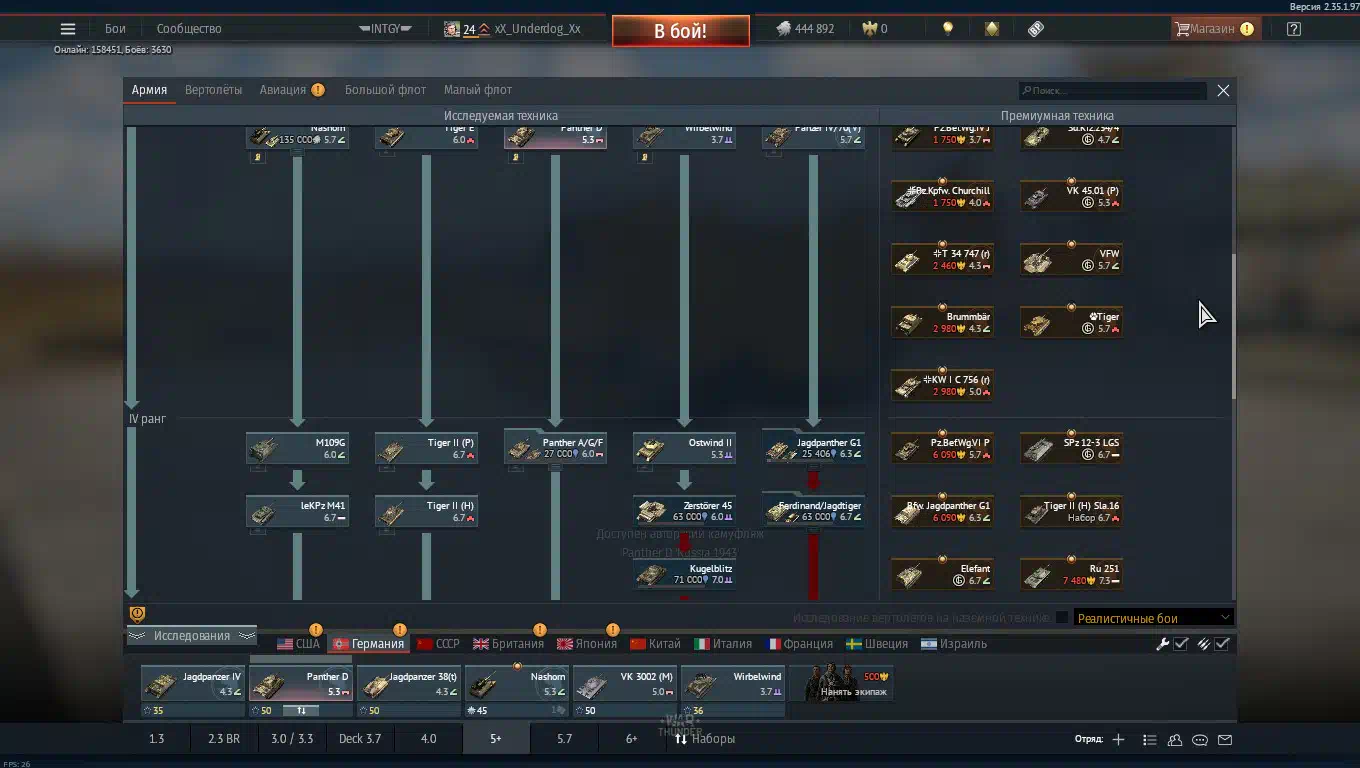Switch to the Авиация tab
The image size is (1360, 768).
click(283, 90)
